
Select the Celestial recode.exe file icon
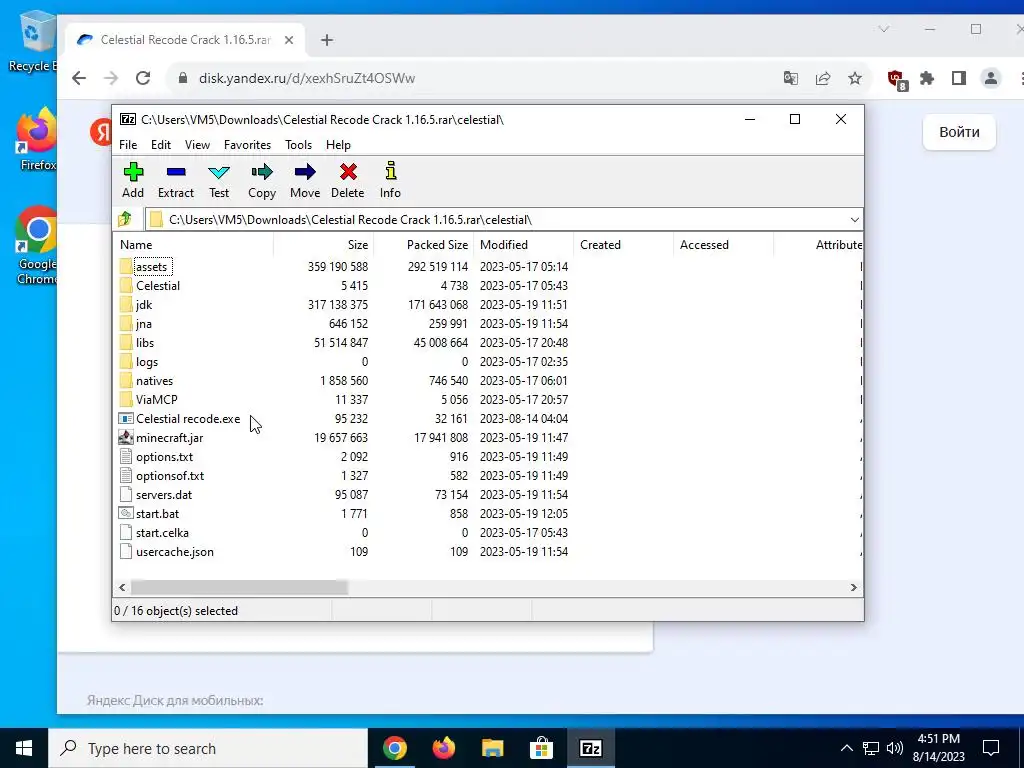[x=126, y=419]
